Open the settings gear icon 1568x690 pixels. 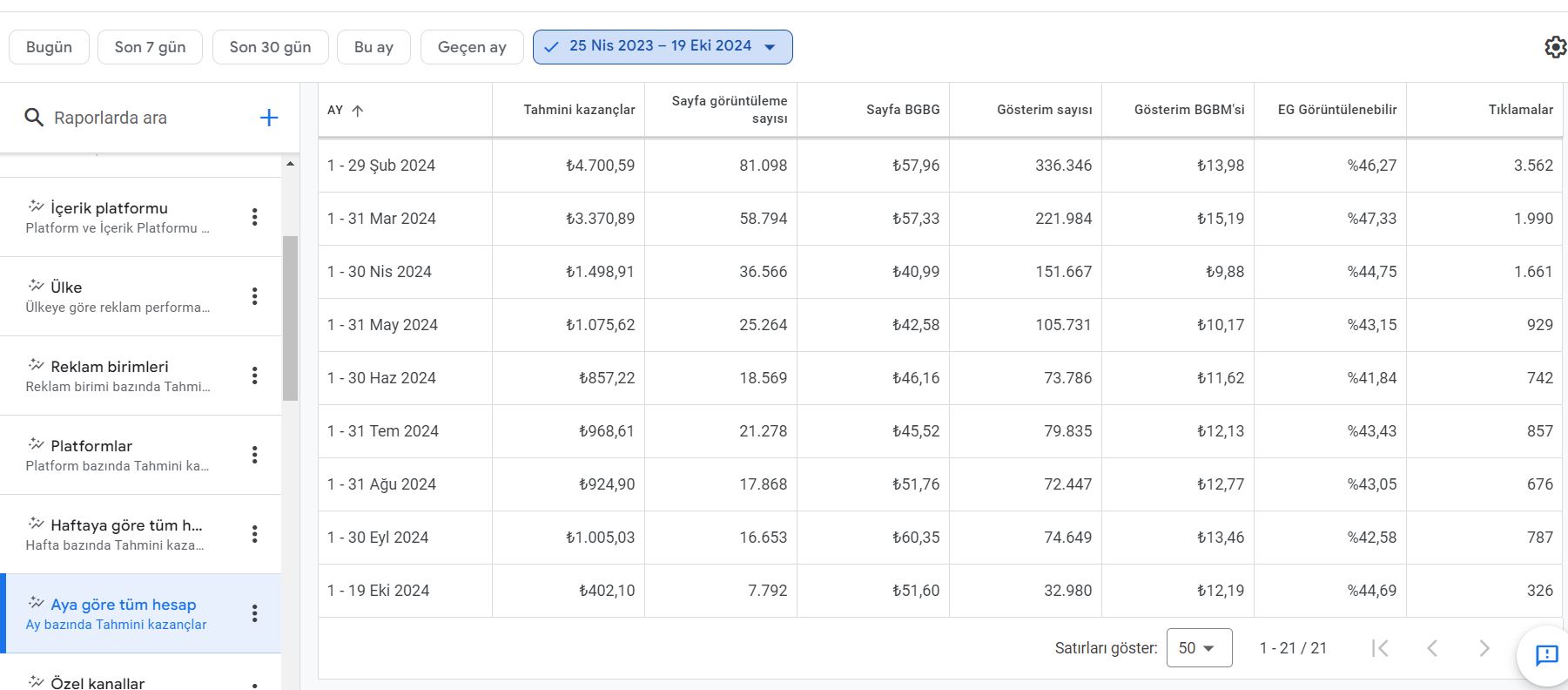1555,47
